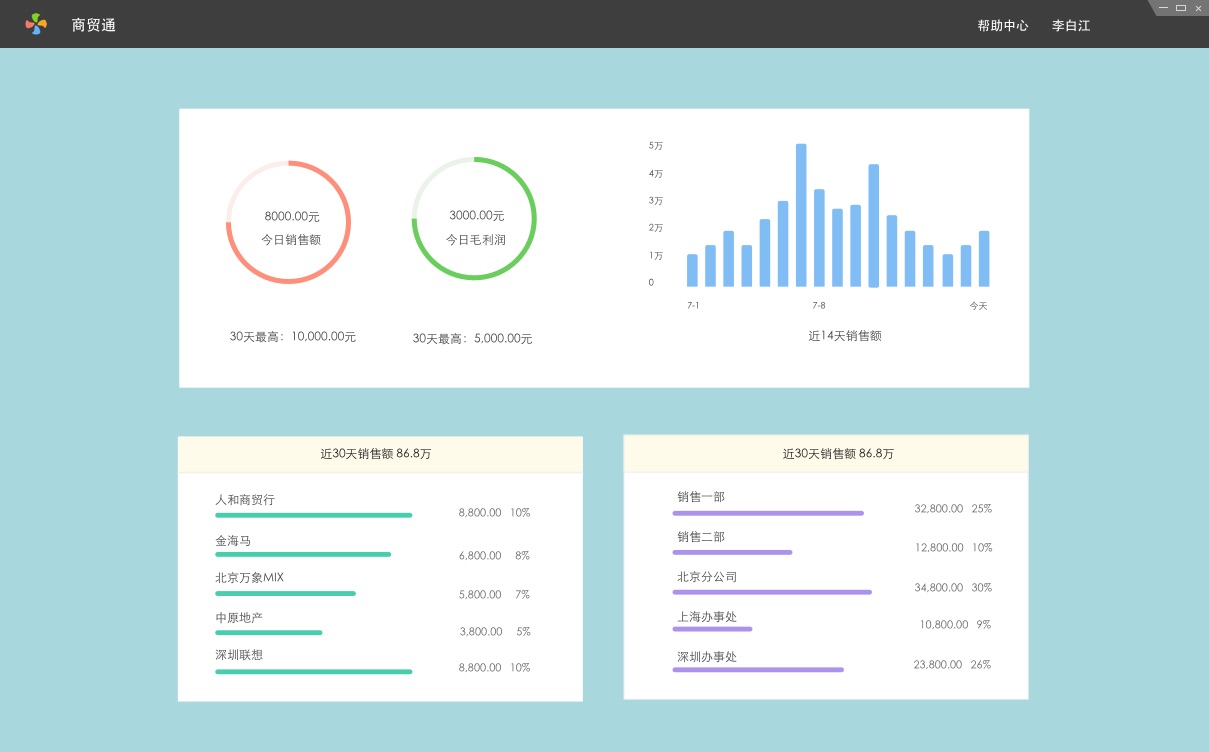Screen dimensions: 1209x752
Task: Open the 北京分公司 department entry
Action: [707, 577]
